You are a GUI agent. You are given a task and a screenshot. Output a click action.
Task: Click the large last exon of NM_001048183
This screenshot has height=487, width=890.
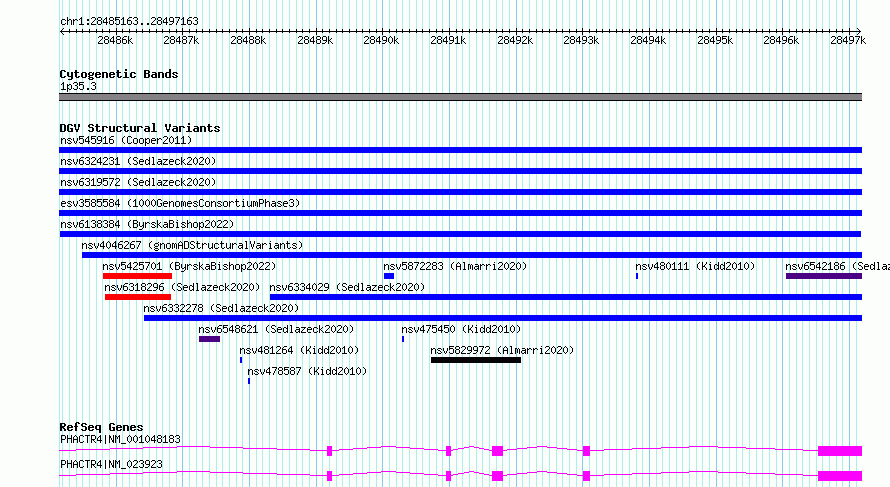[x=840, y=451]
